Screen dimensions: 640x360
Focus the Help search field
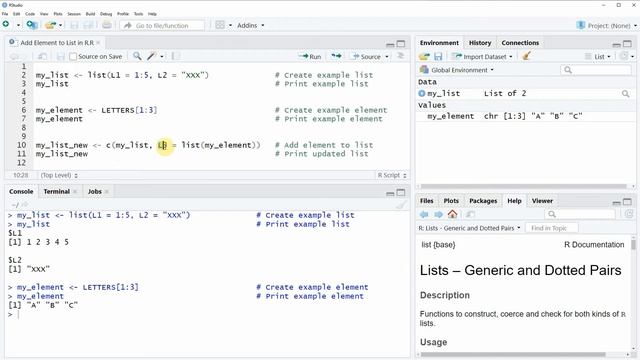pyautogui.click(x=580, y=214)
